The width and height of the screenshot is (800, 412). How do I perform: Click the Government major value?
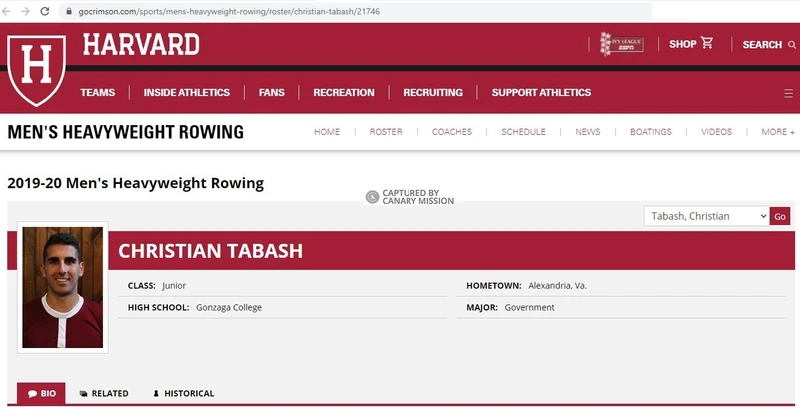pyautogui.click(x=530, y=307)
